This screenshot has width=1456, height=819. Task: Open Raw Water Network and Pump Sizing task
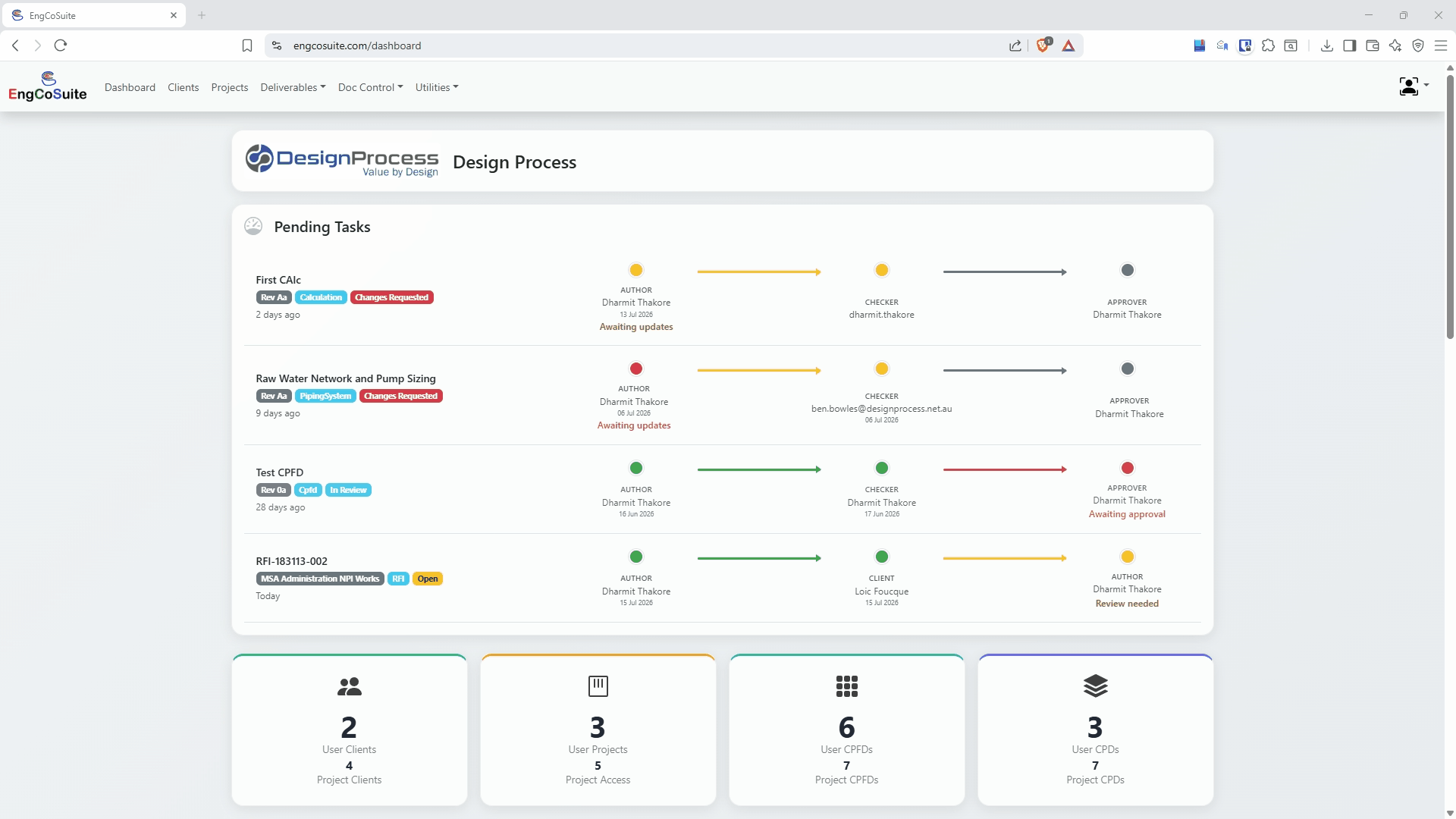346,378
